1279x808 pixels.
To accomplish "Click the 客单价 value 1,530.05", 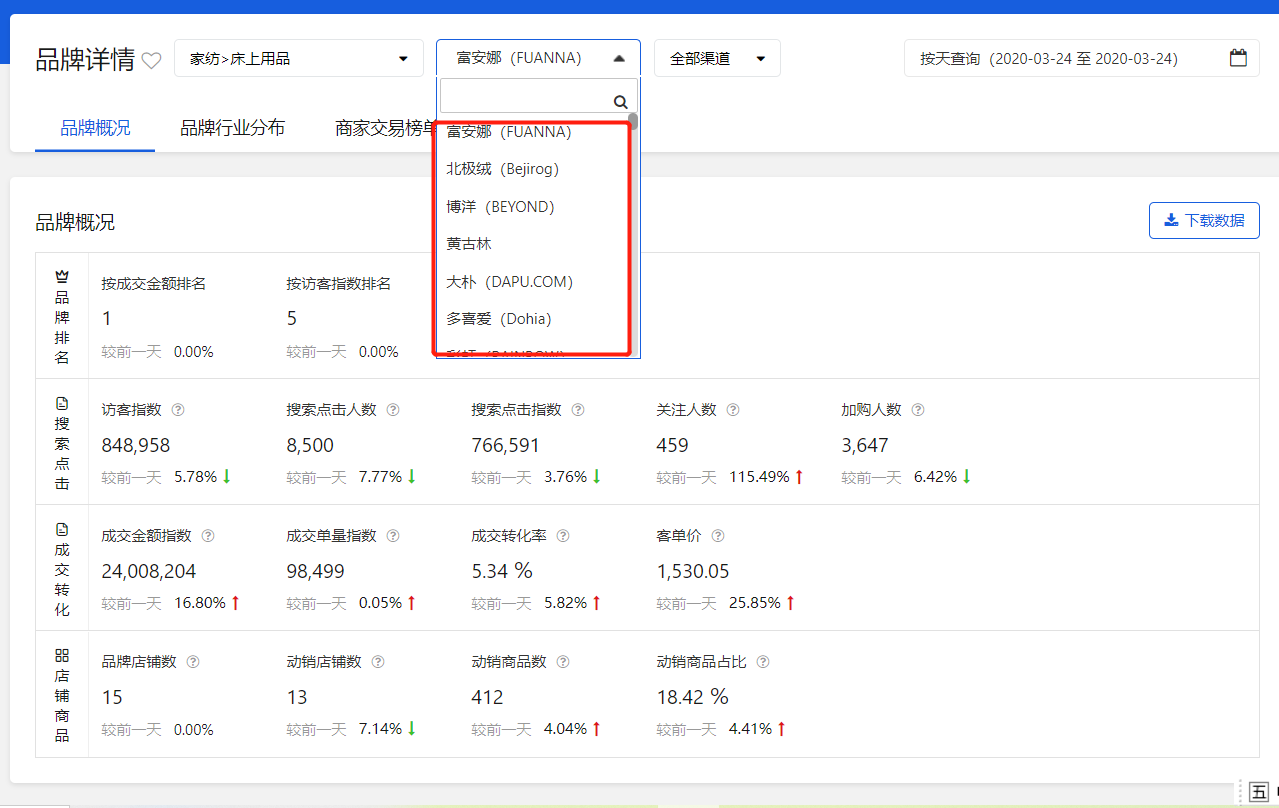I will [693, 572].
